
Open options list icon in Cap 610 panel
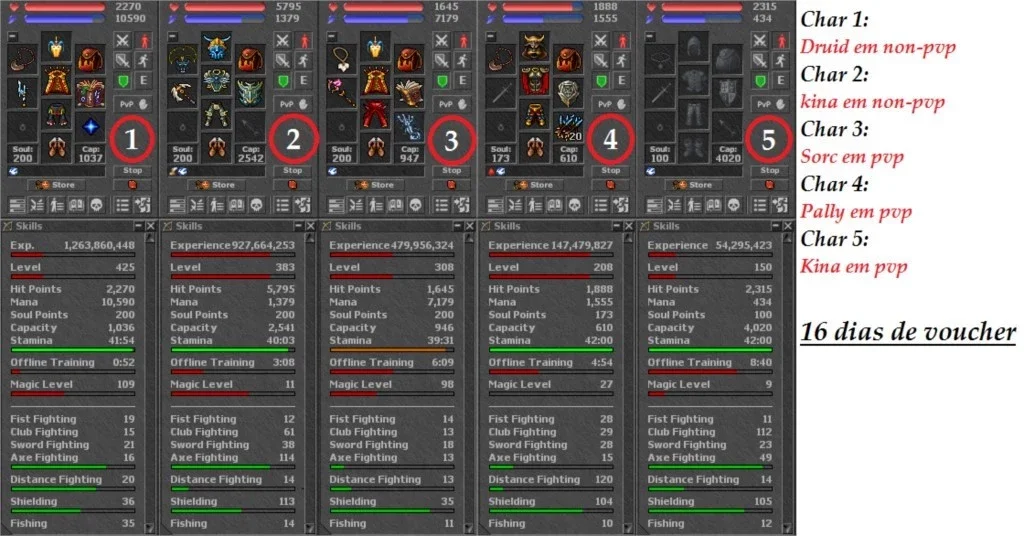click(601, 206)
